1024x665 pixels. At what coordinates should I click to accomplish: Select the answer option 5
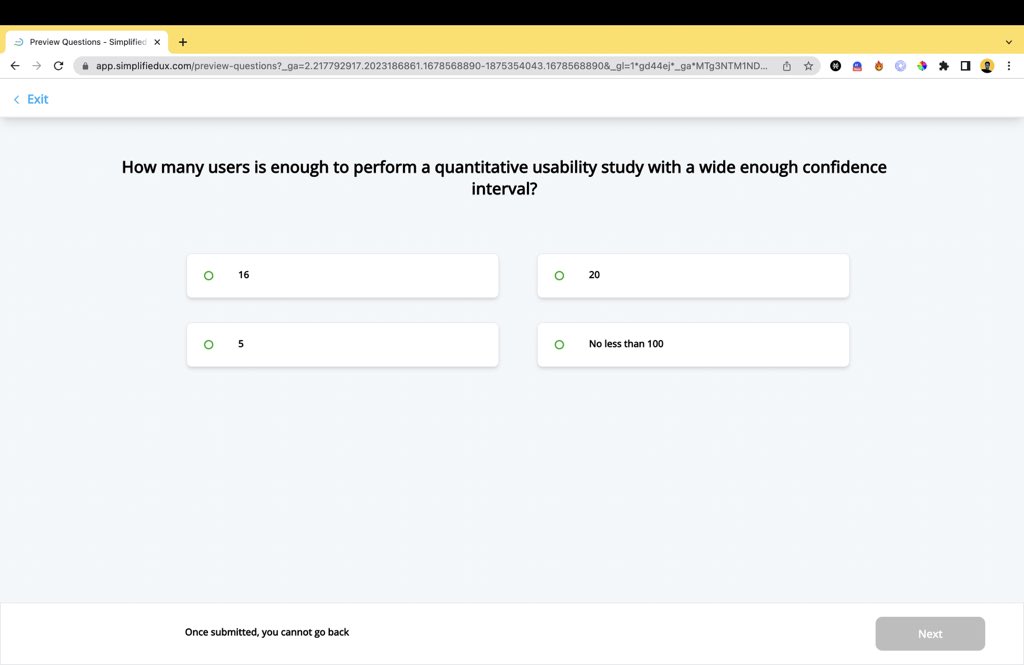point(342,344)
